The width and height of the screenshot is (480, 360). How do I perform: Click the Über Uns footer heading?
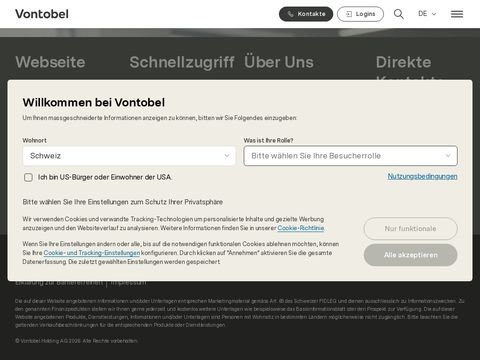[279, 62]
